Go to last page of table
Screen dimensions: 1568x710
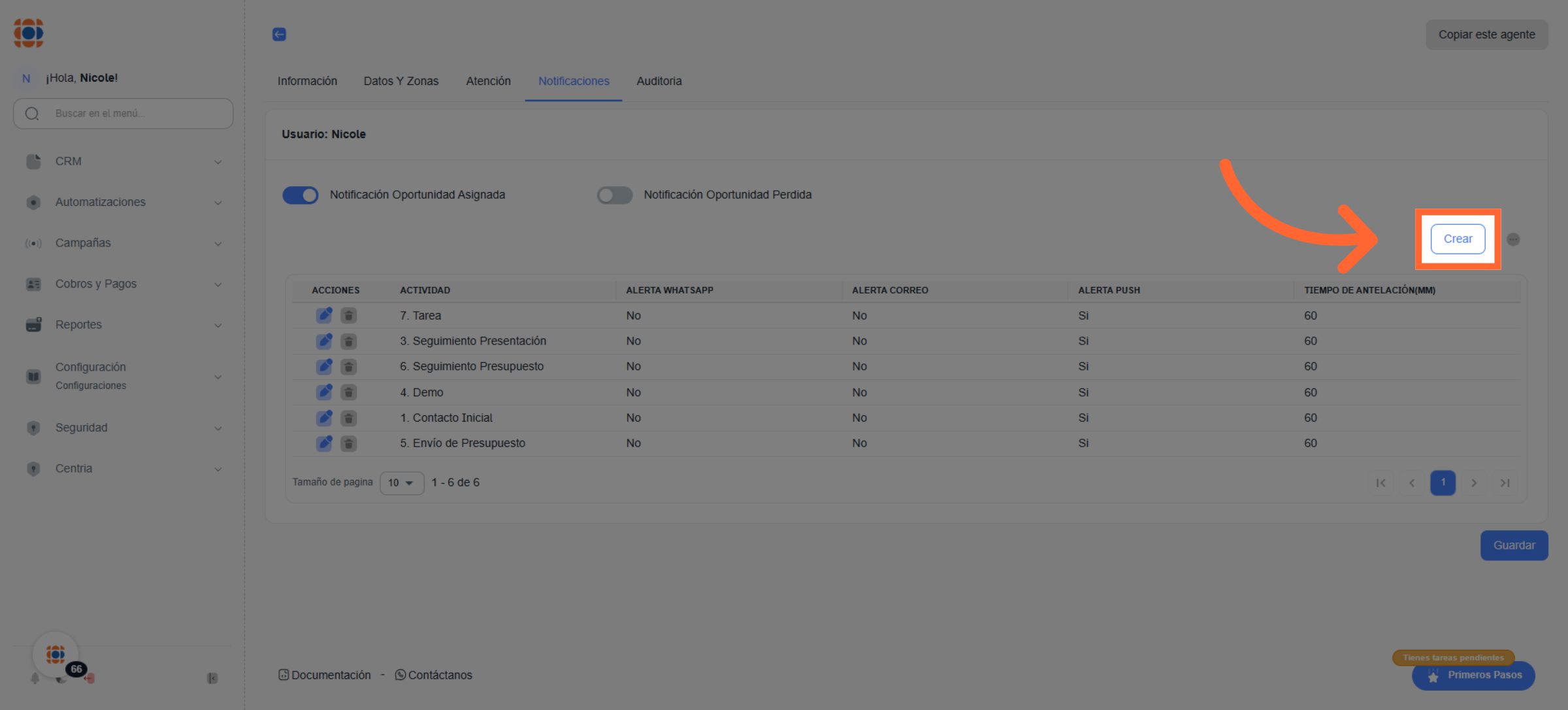(x=1505, y=483)
